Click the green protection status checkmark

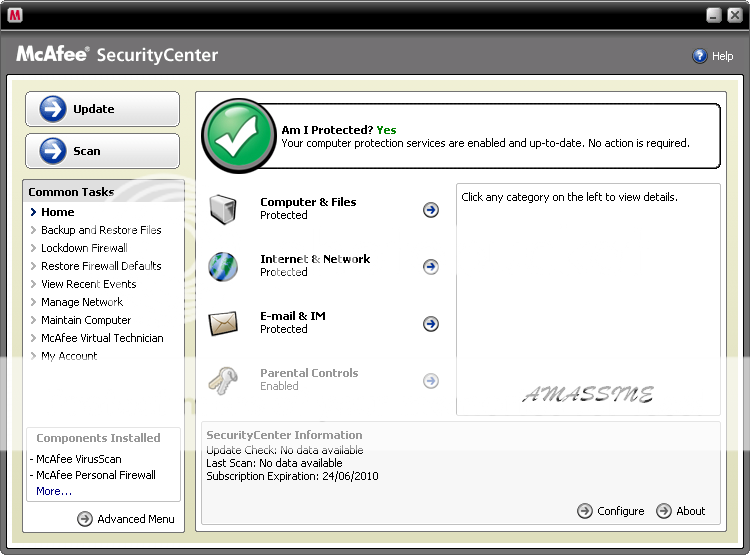(x=238, y=136)
